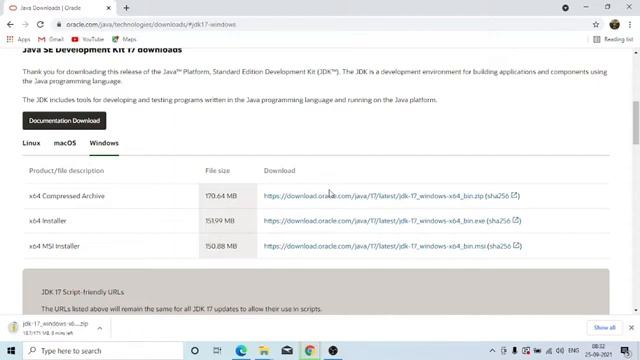The image size is (640, 360).
Task: Bookmark this page with the star icon
Action: point(596,24)
